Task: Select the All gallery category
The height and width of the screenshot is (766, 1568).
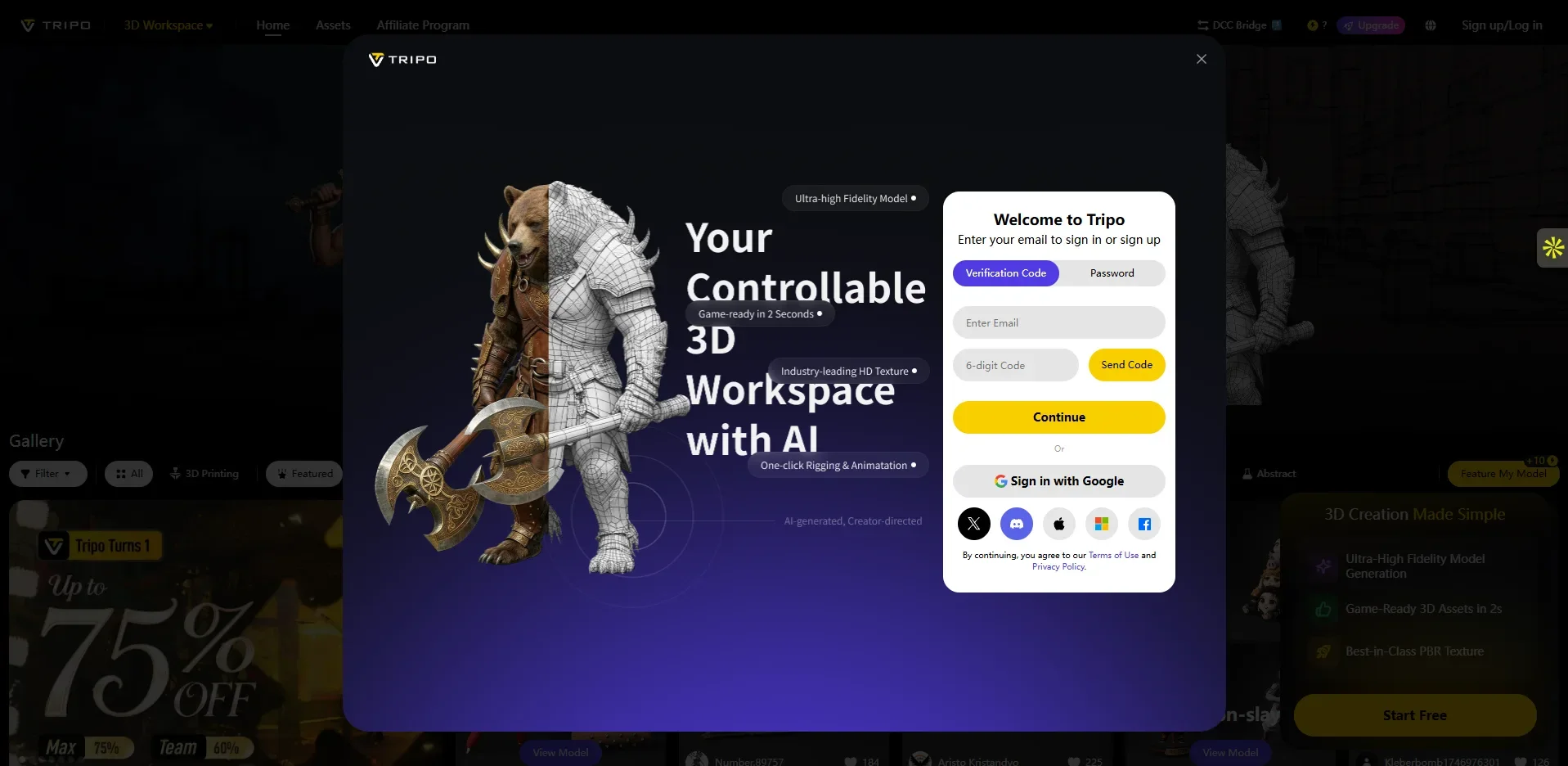Action: pos(128,474)
